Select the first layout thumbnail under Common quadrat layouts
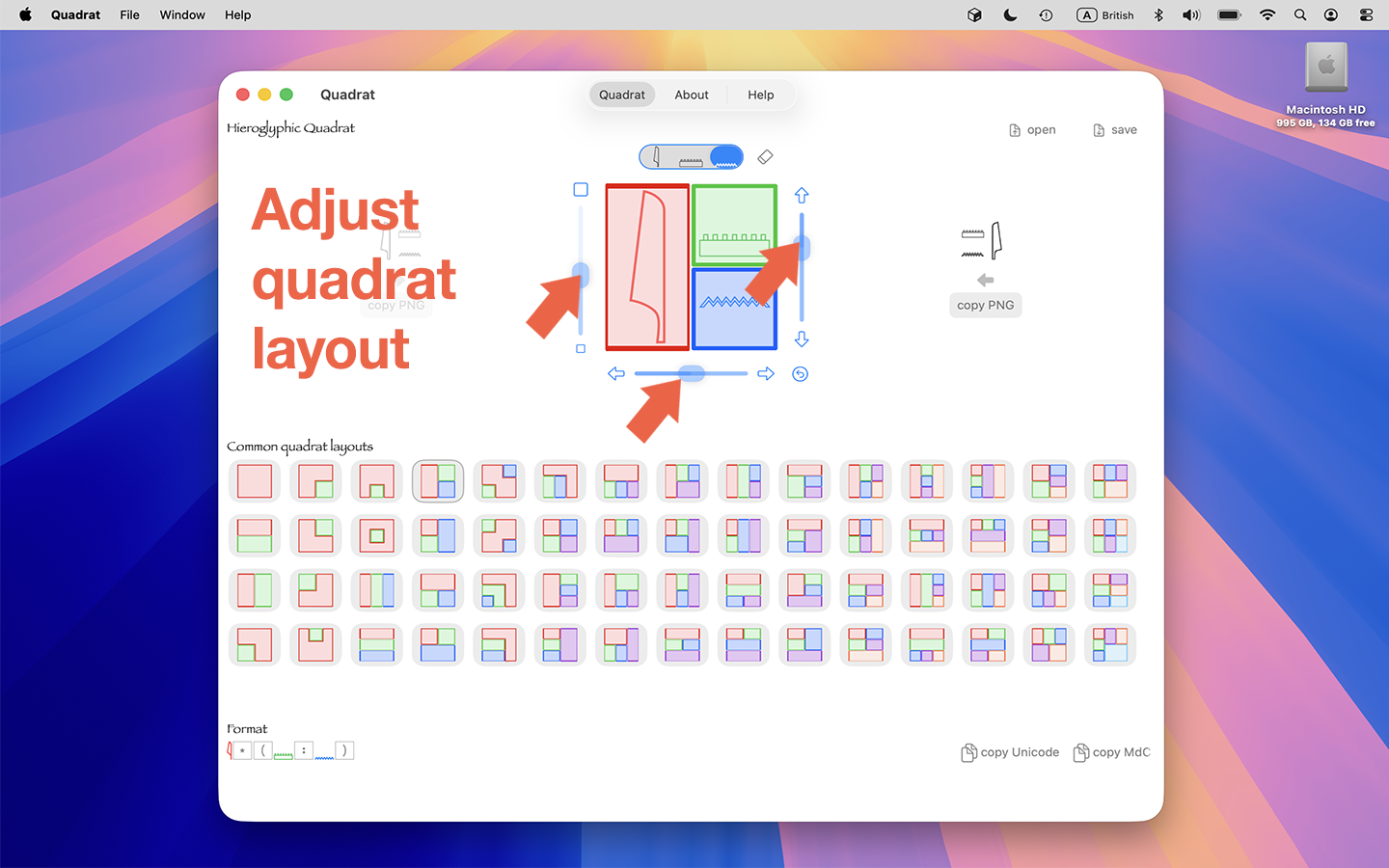This screenshot has height=868, width=1389. point(254,480)
